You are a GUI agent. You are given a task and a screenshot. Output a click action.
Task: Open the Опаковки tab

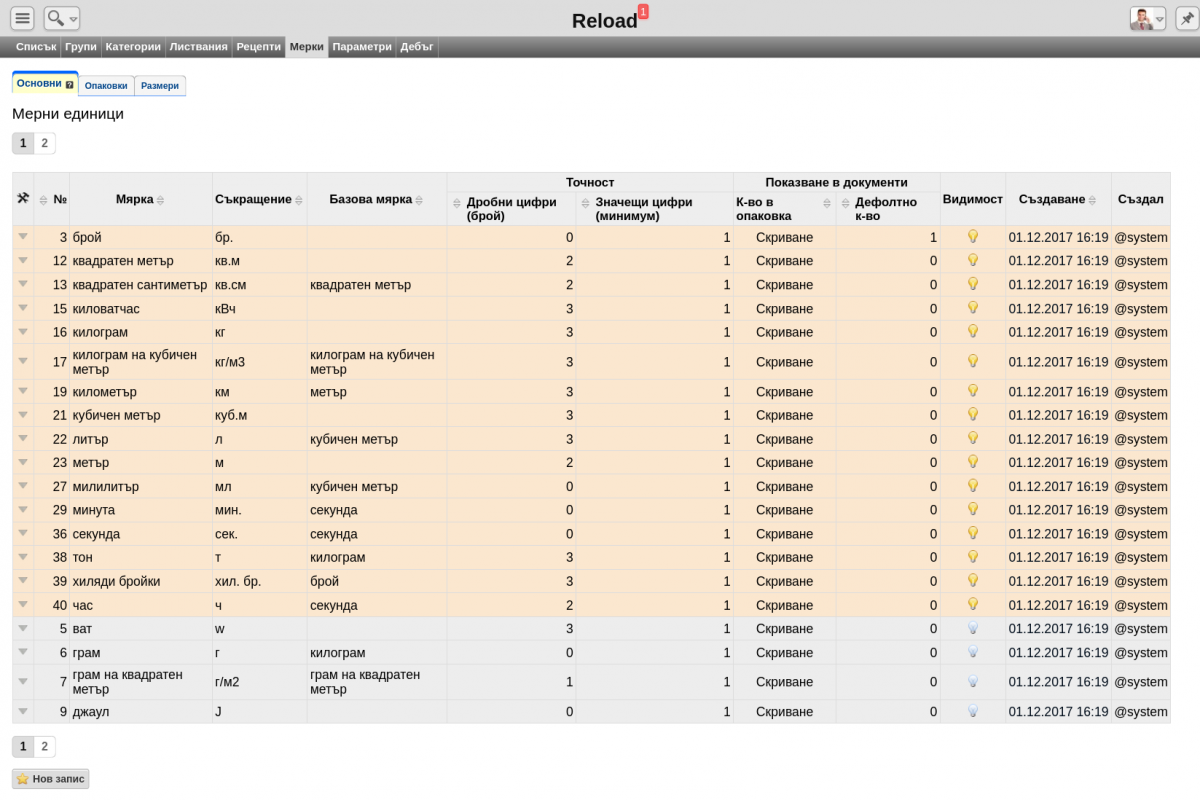(106, 86)
